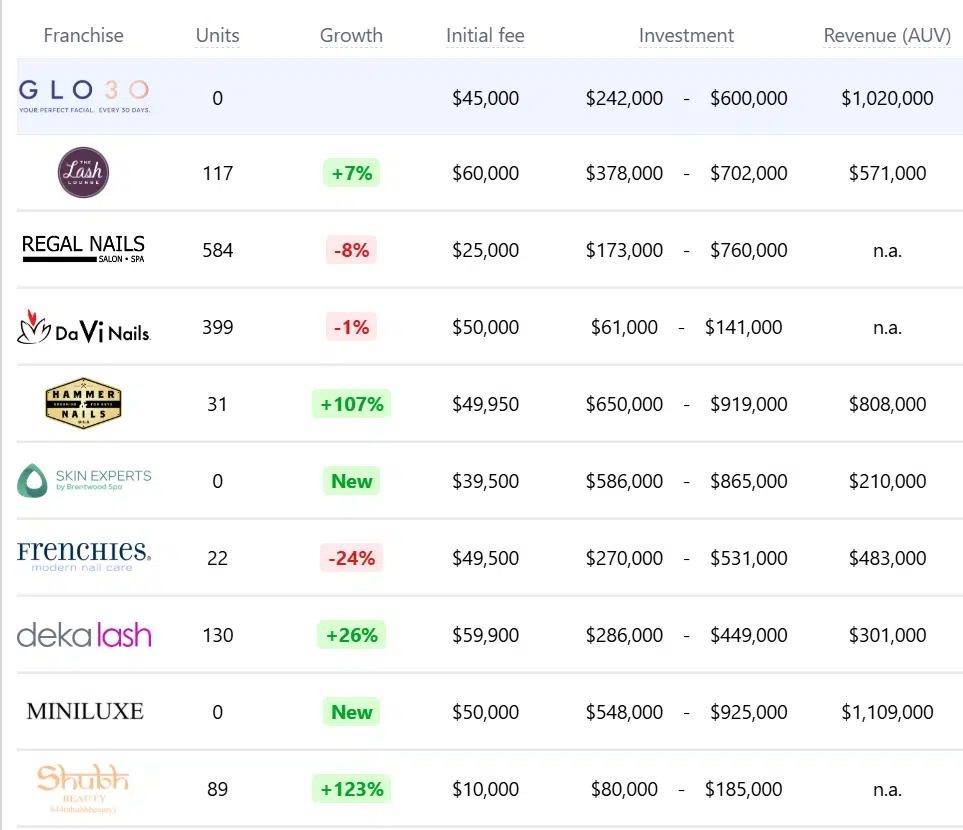Viewport: 963px width, 830px height.
Task: Open the Deka Lash logo
Action: coord(84,635)
